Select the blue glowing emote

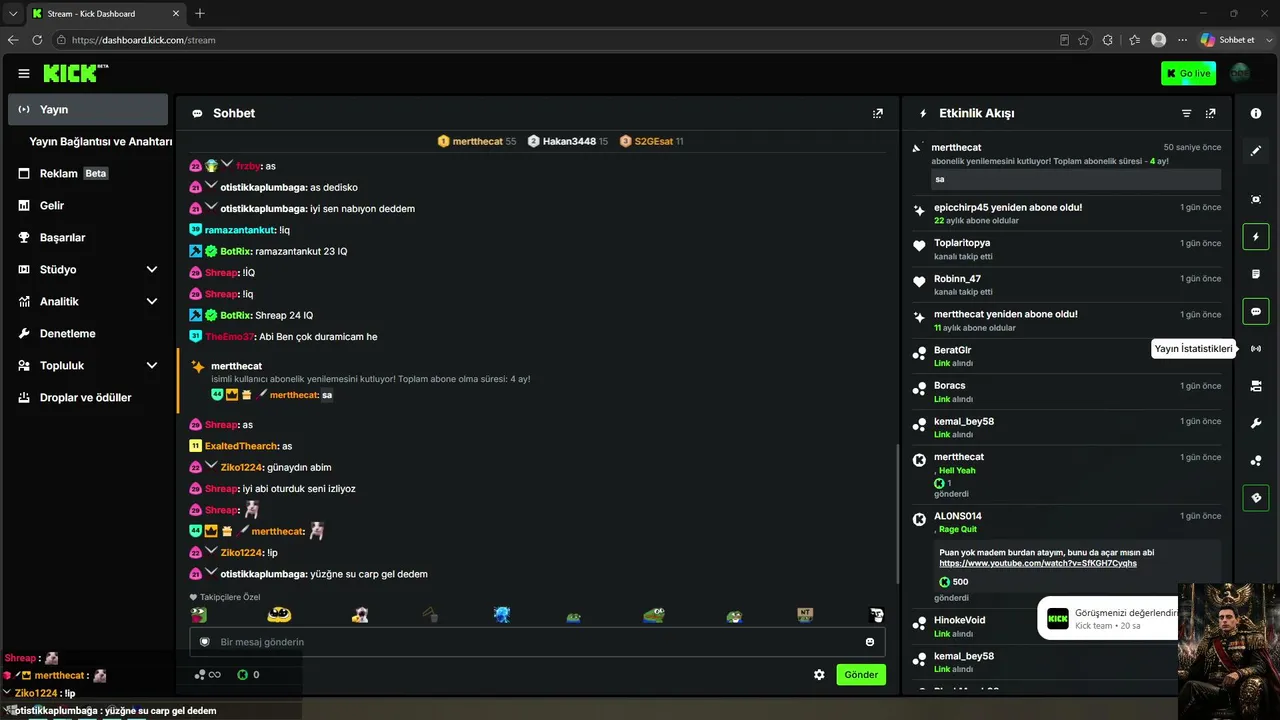pyautogui.click(x=502, y=615)
